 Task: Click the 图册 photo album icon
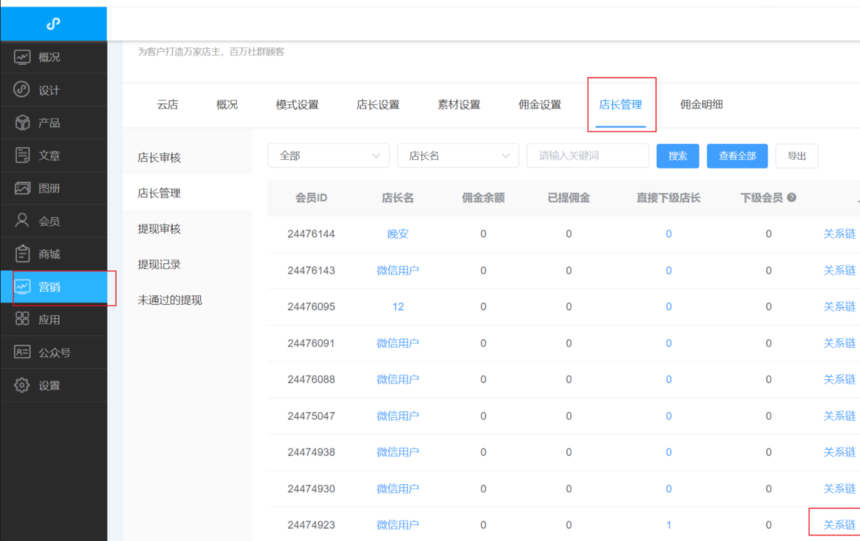[x=22, y=188]
